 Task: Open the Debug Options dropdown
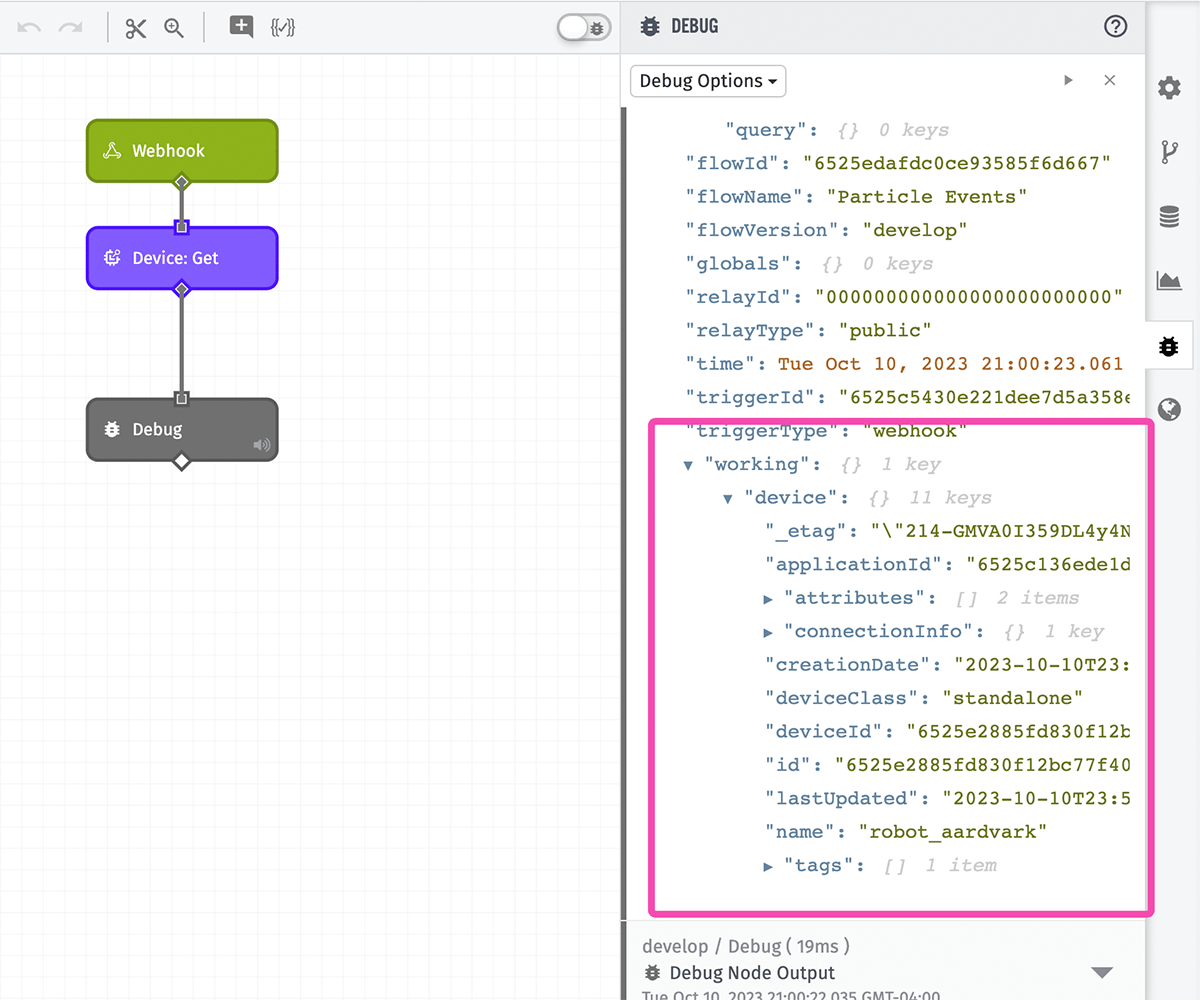pos(708,81)
